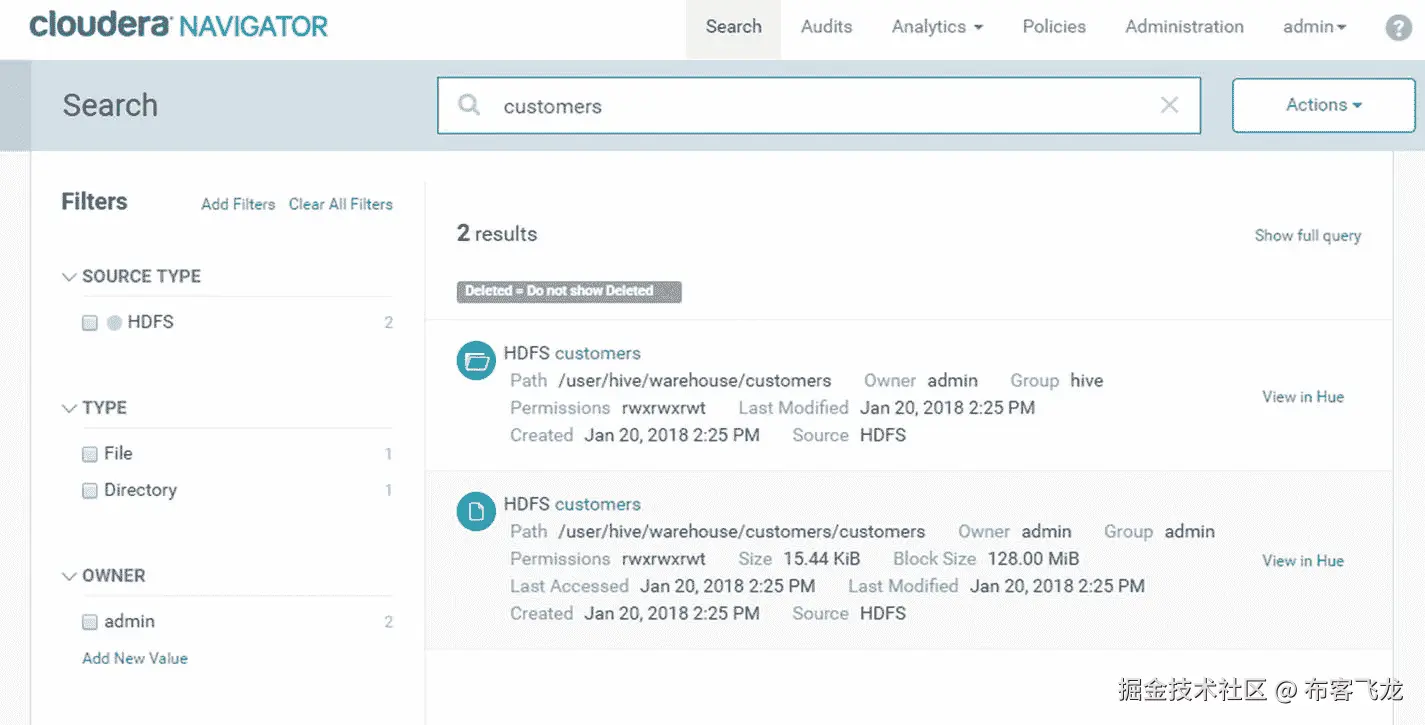Click the Search page title
Image resolution: width=1425 pixels, height=725 pixels.
(110, 105)
